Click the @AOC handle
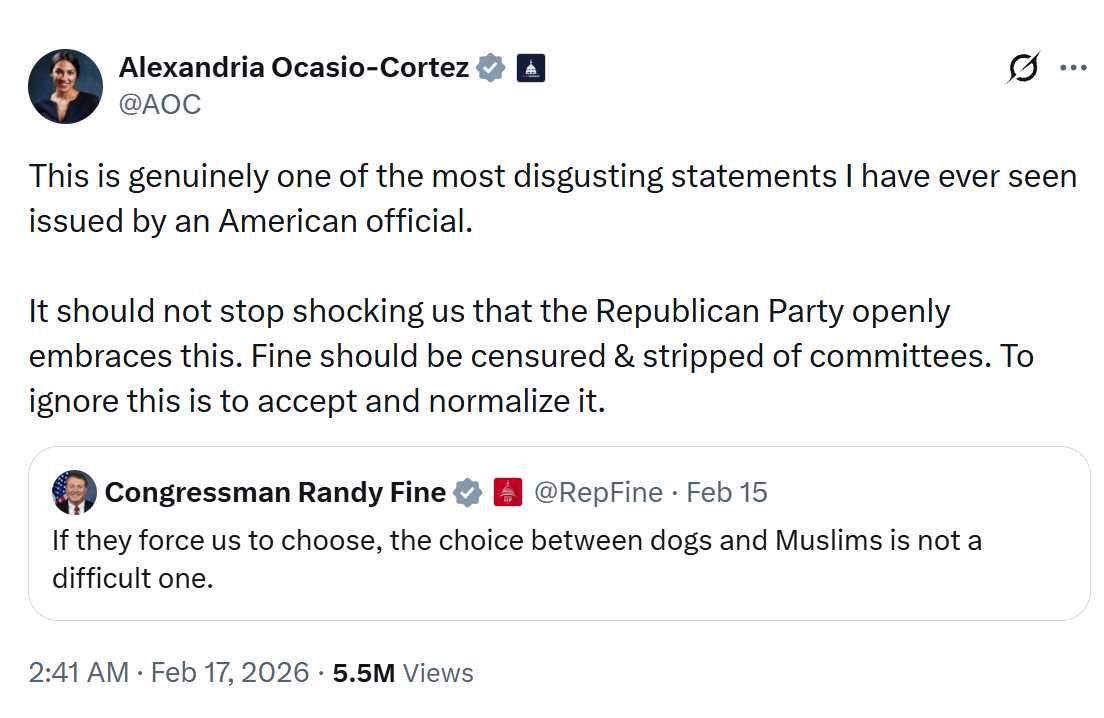The height and width of the screenshot is (718, 1104). (x=160, y=103)
